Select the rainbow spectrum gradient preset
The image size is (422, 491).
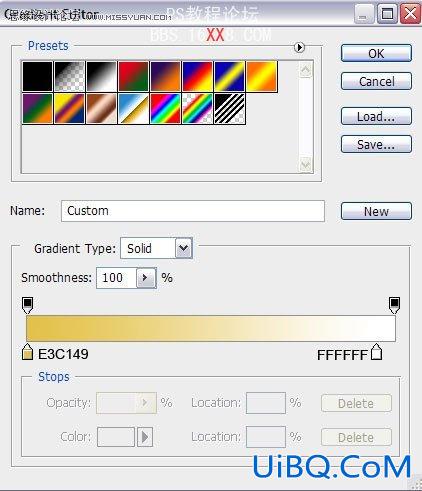click(x=166, y=109)
